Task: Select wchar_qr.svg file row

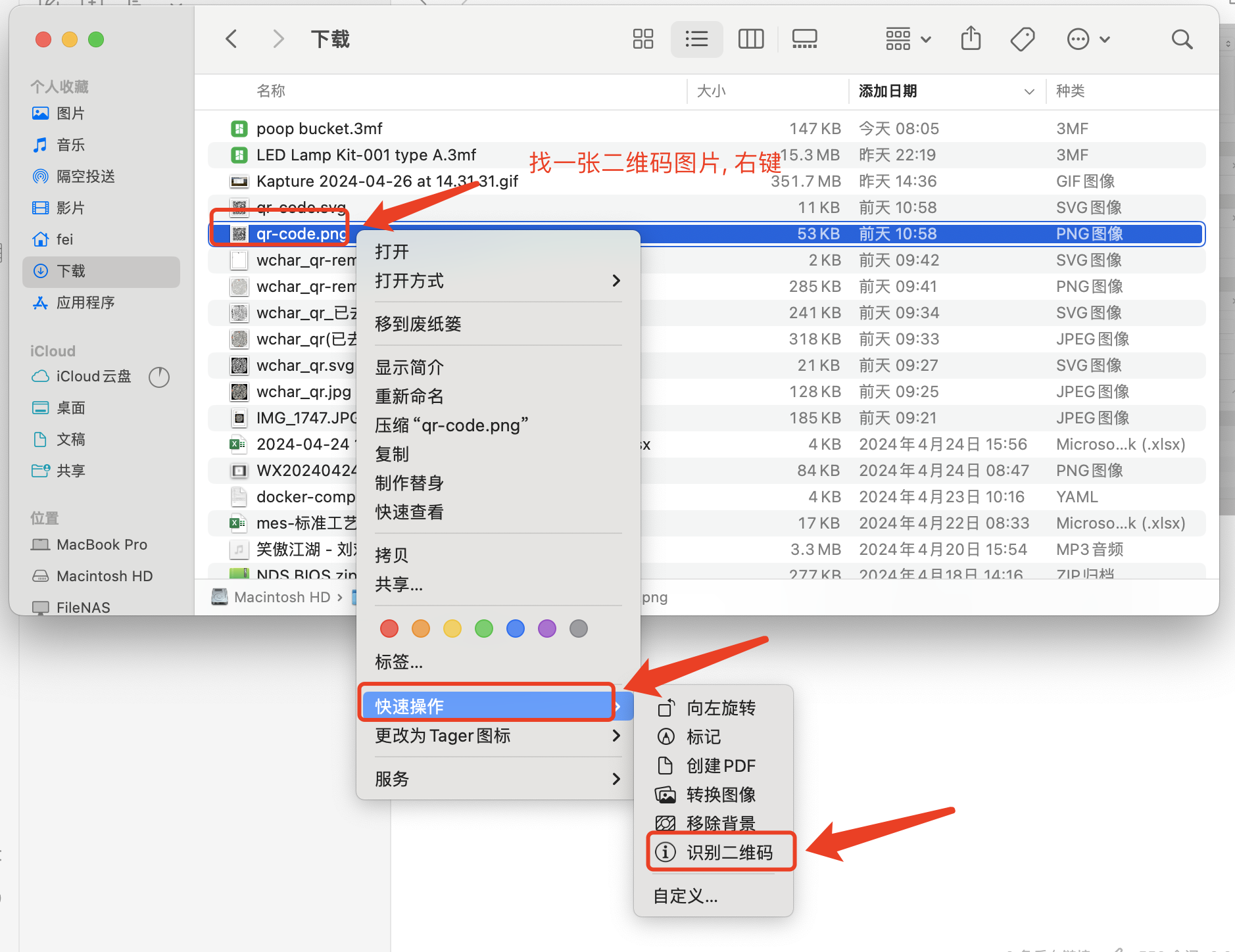Action: pos(706,366)
